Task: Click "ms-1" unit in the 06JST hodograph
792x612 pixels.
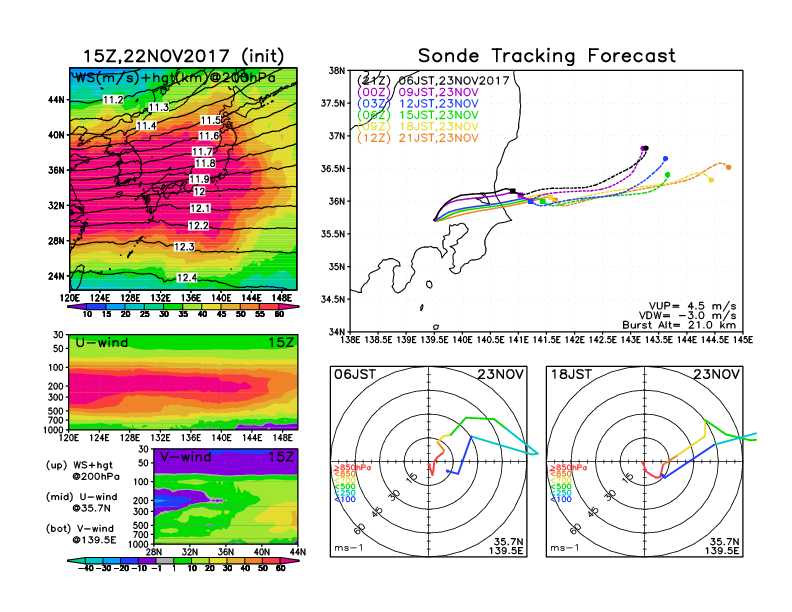Action: point(349,548)
